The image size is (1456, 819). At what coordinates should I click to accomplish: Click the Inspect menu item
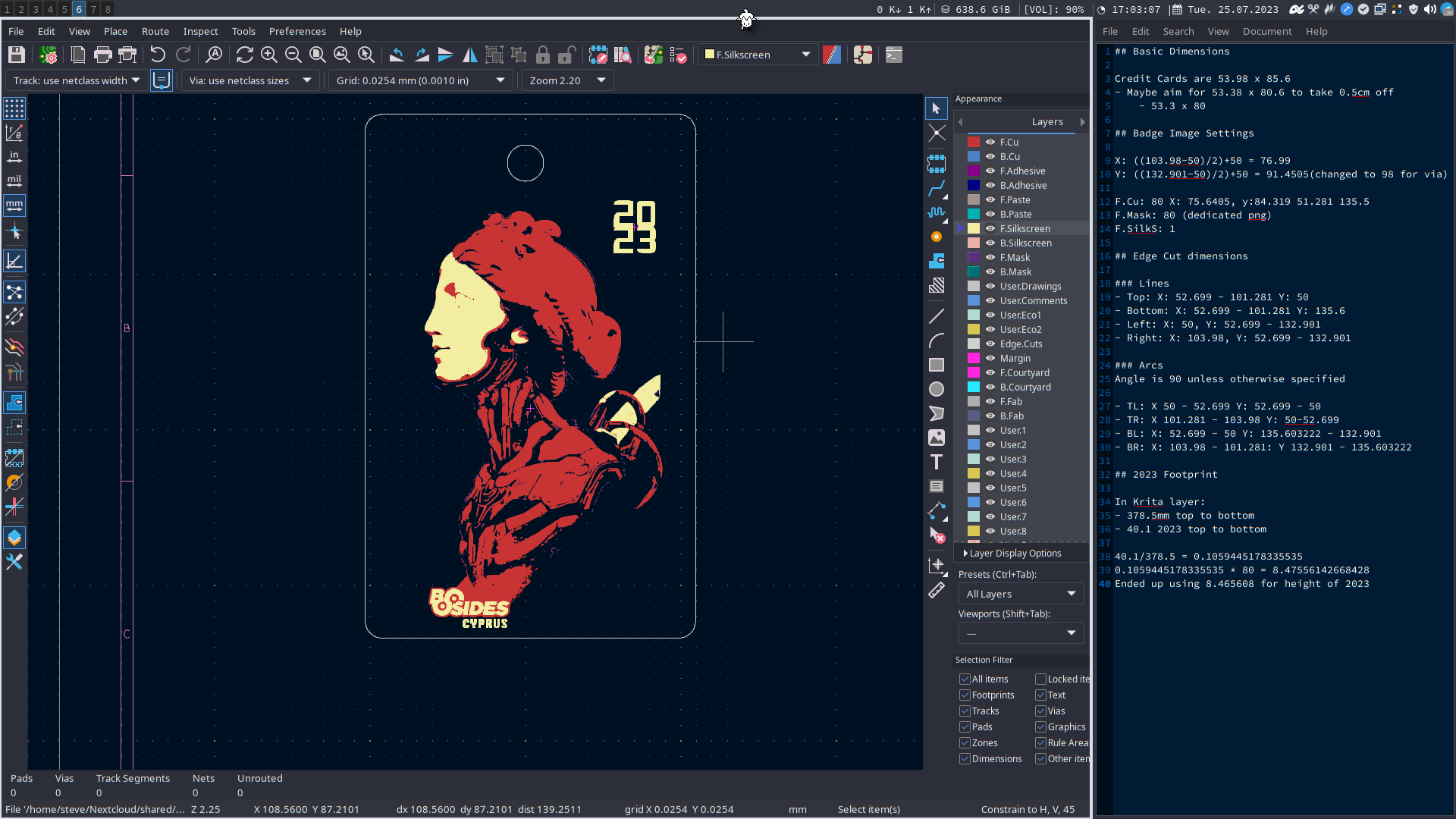200,31
